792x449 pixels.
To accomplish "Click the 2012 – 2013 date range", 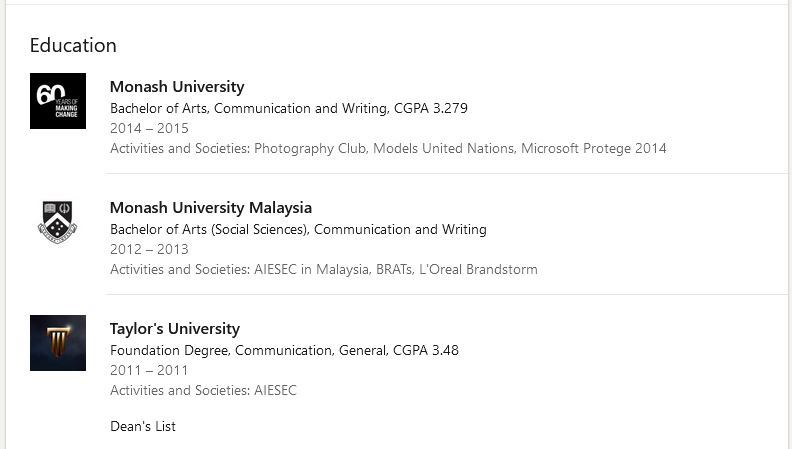I will [x=149, y=249].
